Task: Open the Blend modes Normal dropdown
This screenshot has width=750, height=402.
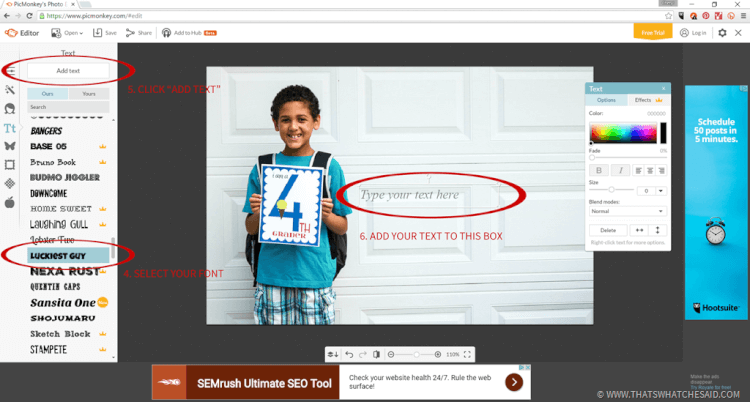Action: click(x=628, y=211)
